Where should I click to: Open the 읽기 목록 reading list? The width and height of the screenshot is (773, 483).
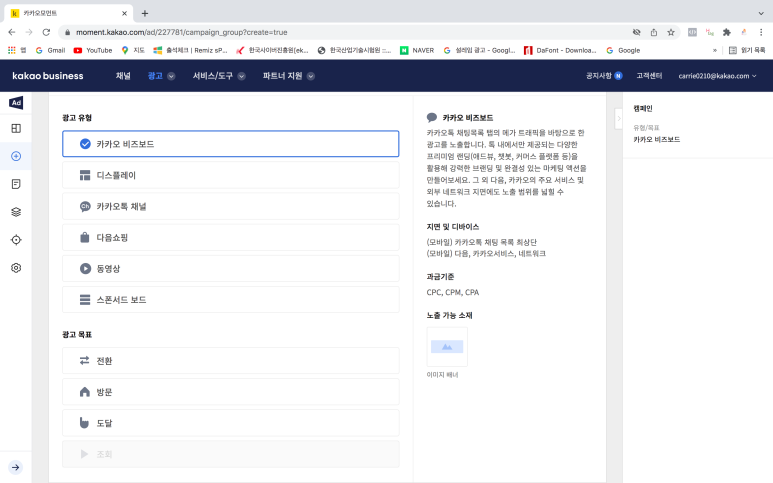(747, 50)
